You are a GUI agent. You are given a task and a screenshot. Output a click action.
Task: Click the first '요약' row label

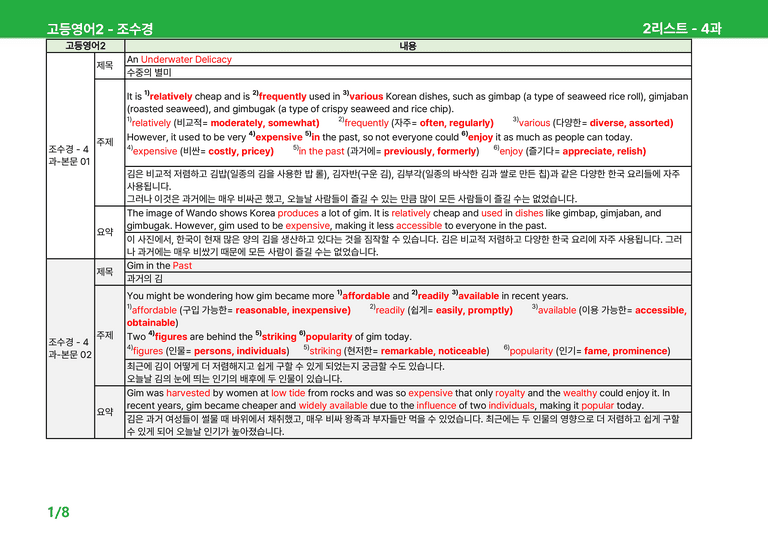tap(105, 232)
